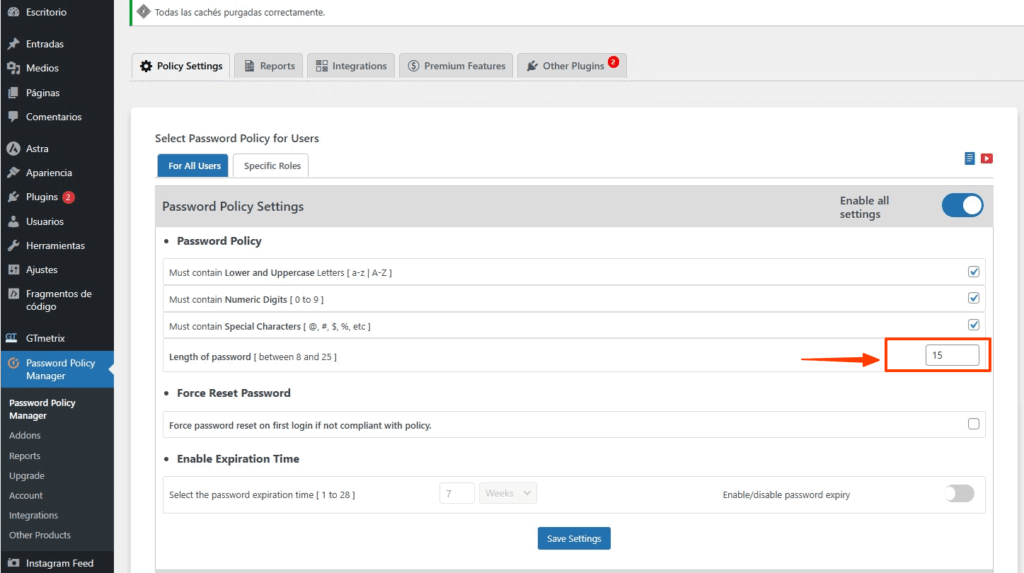
Task: Switch to the Integrations tab
Action: (x=351, y=66)
